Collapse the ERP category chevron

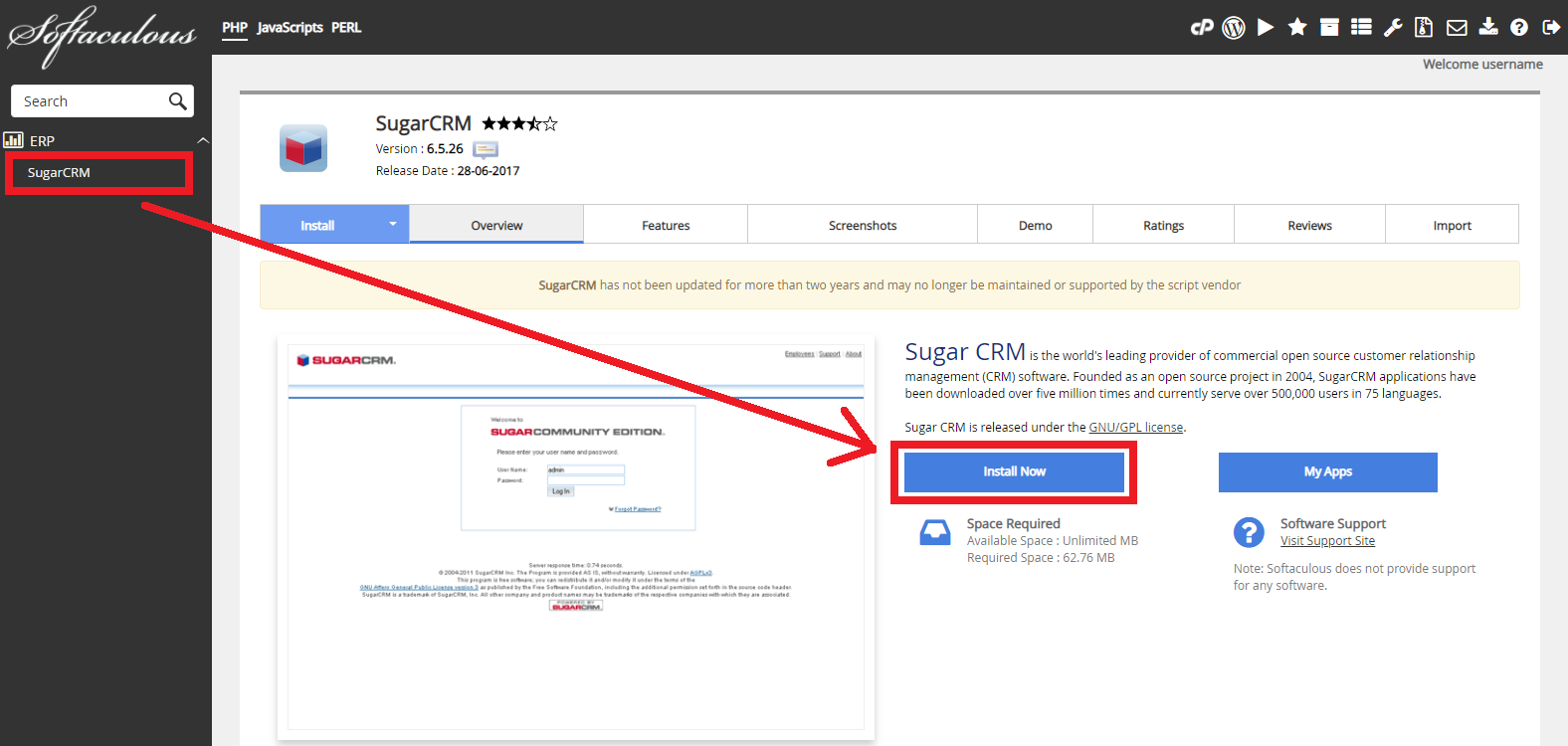coord(203,140)
